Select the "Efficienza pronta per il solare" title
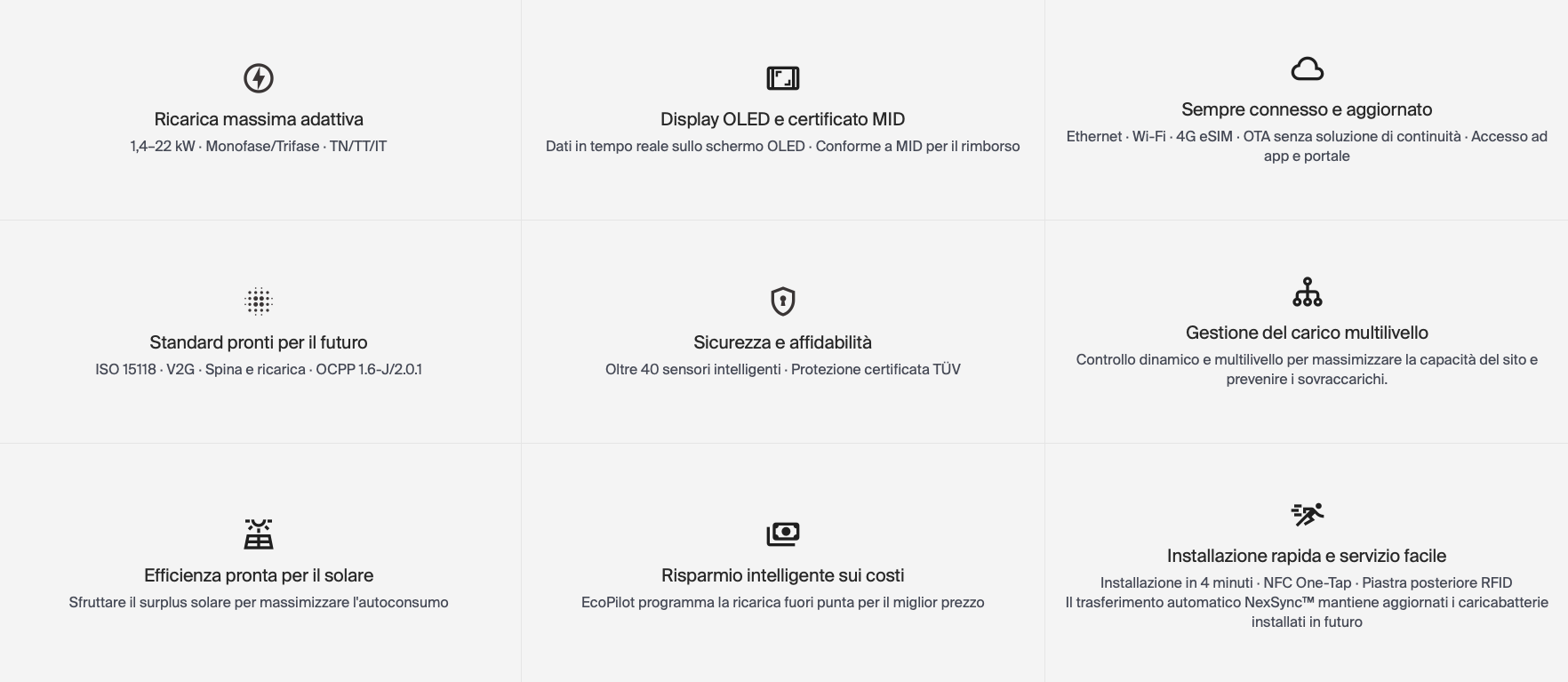Screen dimensions: 1568x682 (259, 575)
